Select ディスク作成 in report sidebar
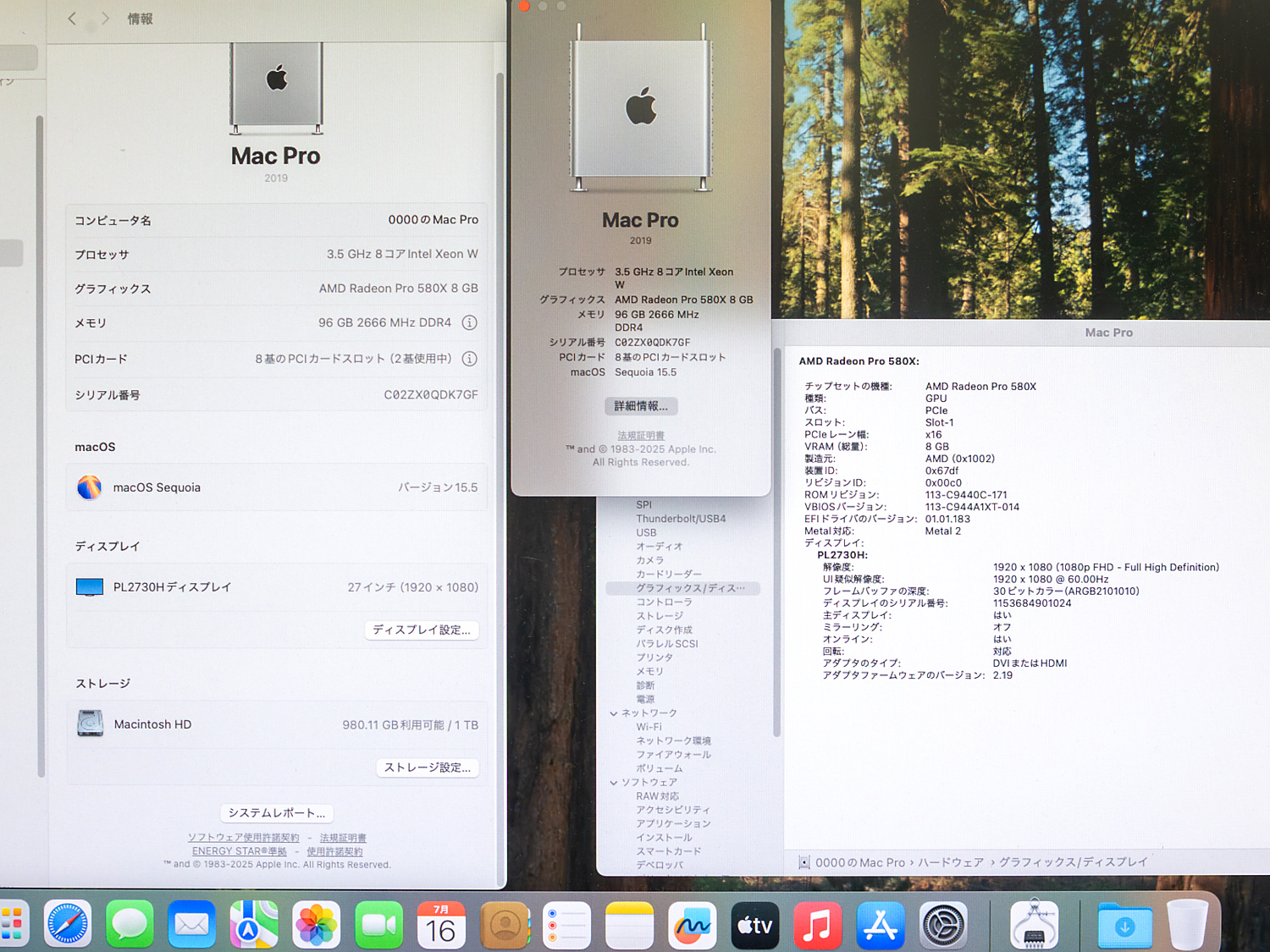This screenshot has height=952, width=1270. click(x=664, y=630)
